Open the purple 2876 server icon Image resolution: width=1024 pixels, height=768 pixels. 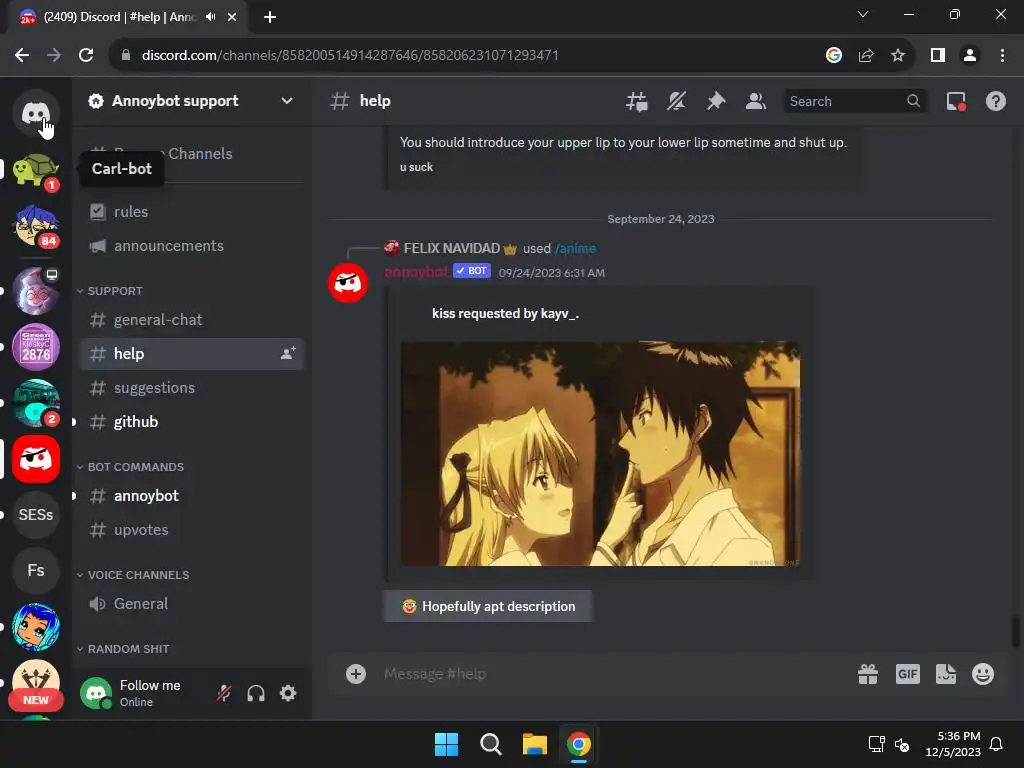pyautogui.click(x=36, y=347)
